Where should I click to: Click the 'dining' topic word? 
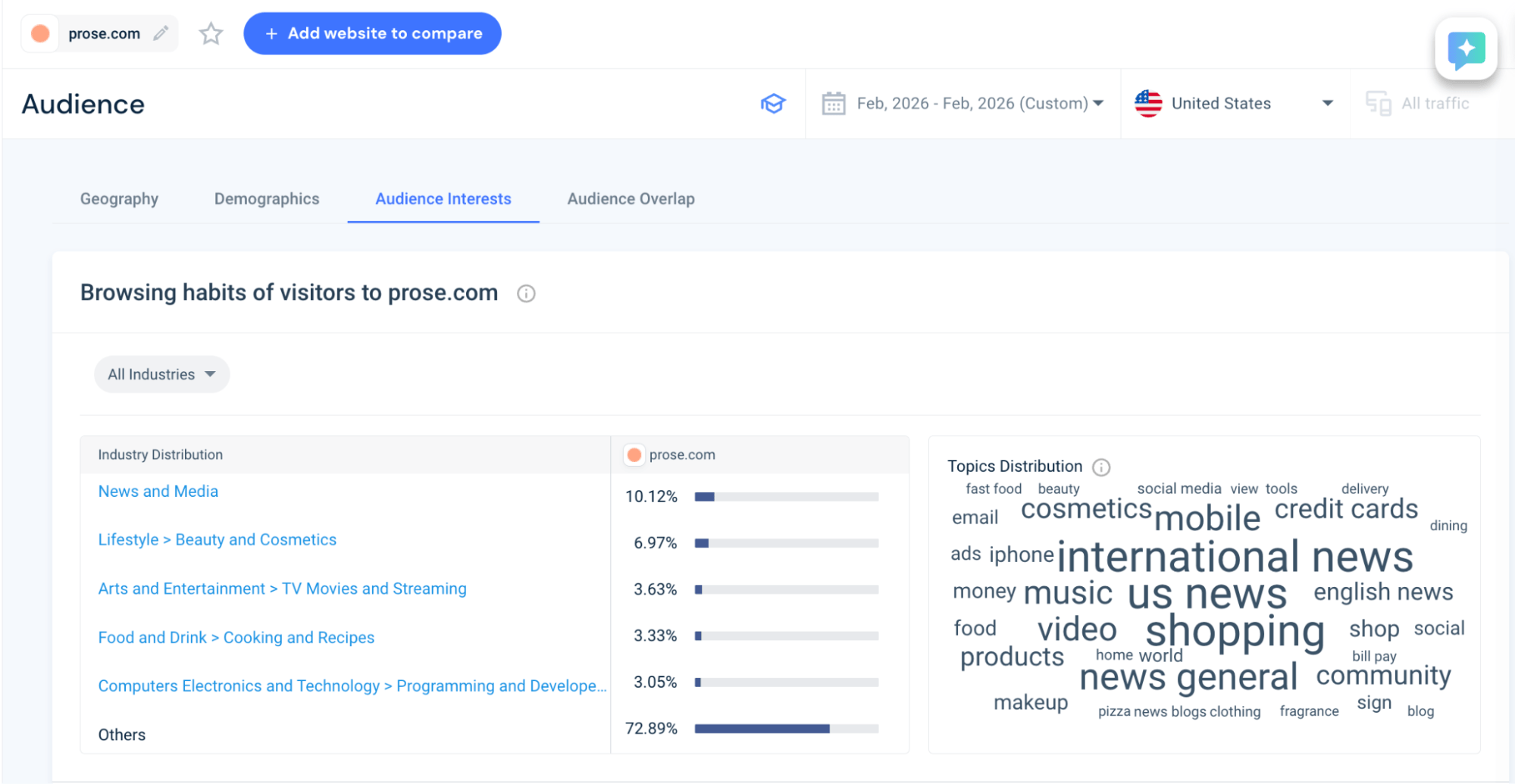pyautogui.click(x=1448, y=526)
